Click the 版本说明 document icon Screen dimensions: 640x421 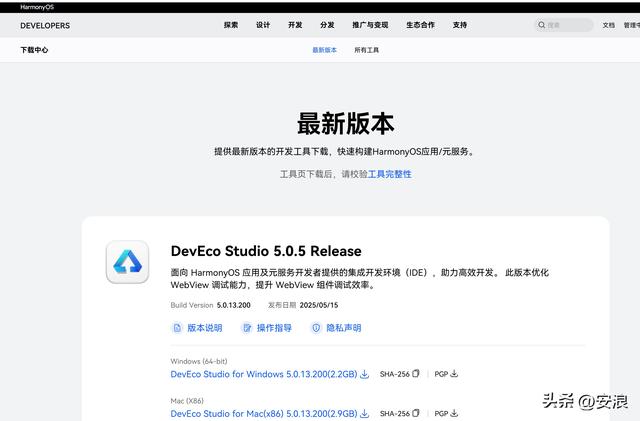point(177,328)
